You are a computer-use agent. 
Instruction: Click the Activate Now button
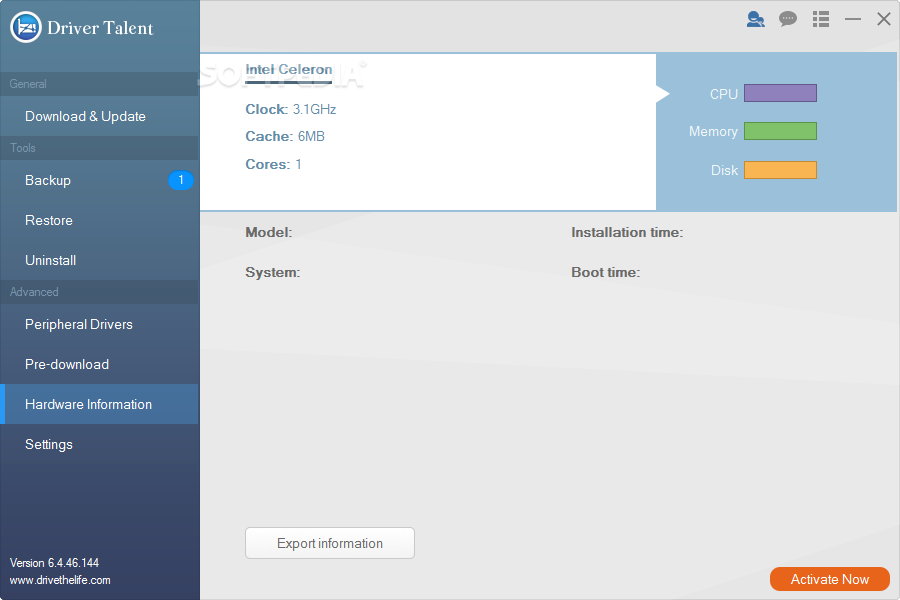pos(830,579)
